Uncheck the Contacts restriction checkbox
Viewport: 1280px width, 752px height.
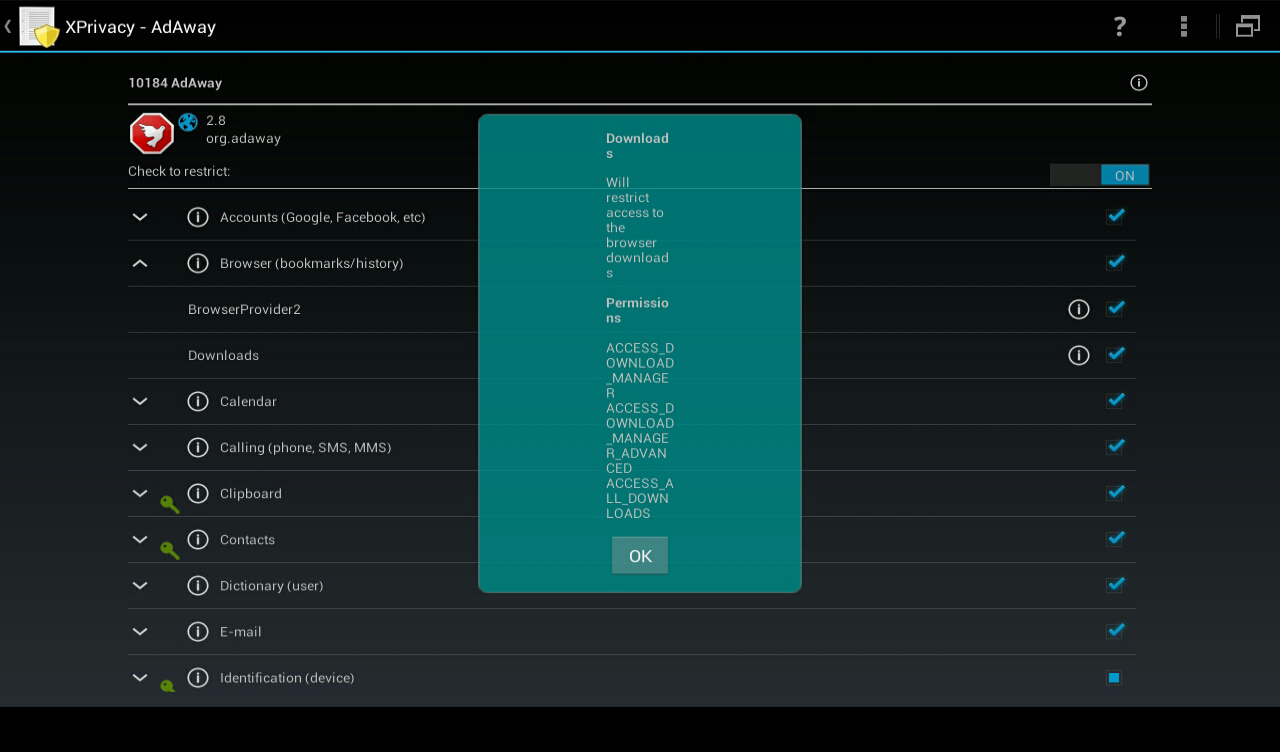[1115, 538]
